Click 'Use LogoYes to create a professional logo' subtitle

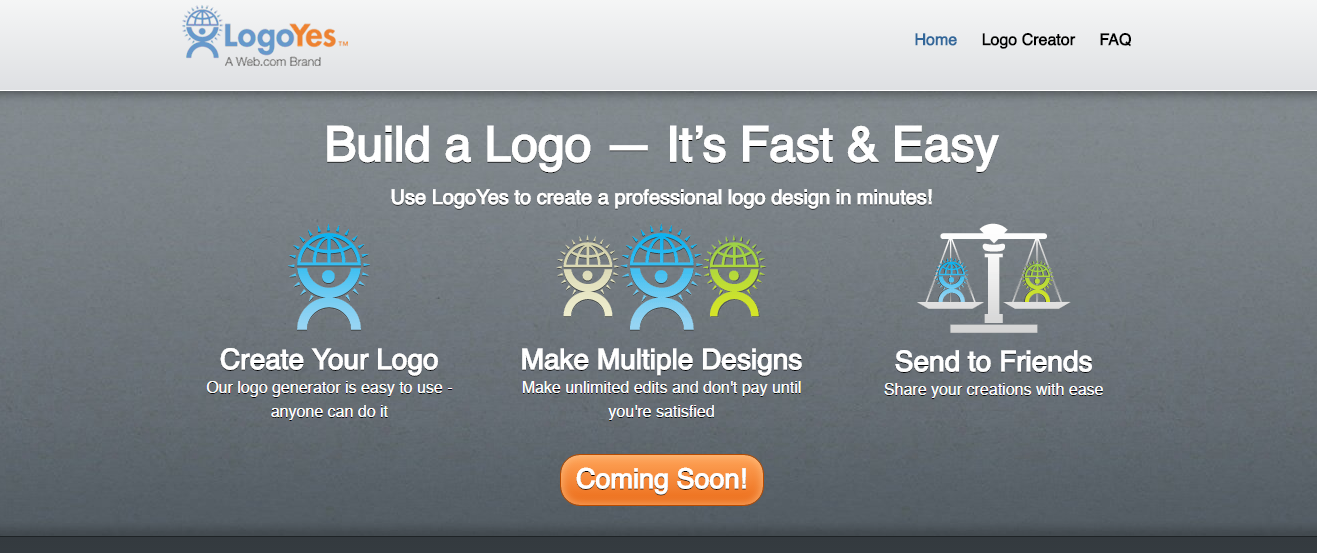click(661, 198)
